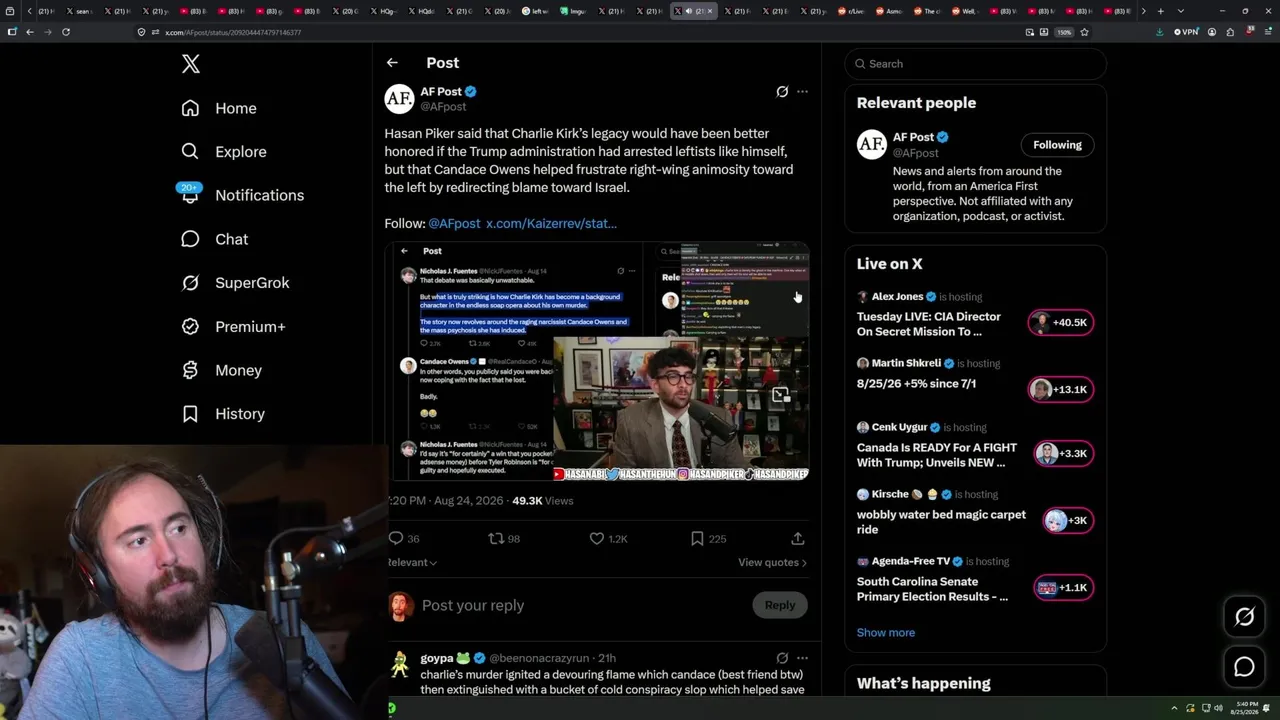Click the Post your reply field
1280x720 pixels.
(580, 605)
